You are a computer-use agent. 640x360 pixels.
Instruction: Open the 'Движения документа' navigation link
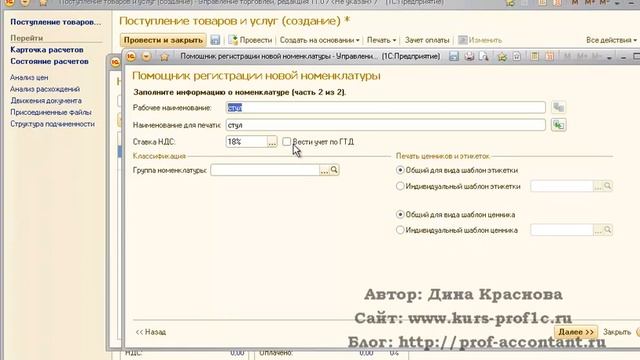coord(46,100)
